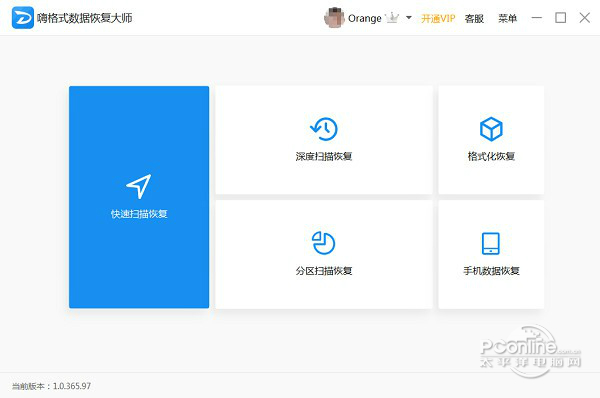Click the 嗨格式数据恢复大师 title text
Viewport: 600px width, 398px height.
click(x=85, y=18)
